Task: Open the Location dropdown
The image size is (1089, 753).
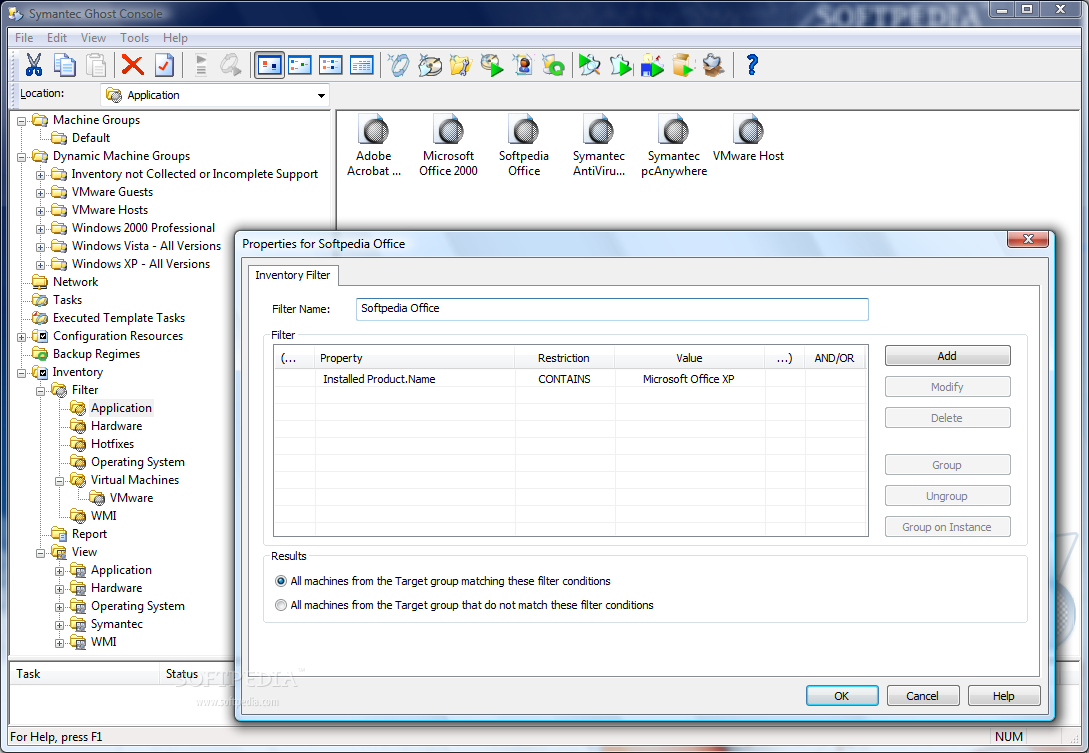Action: tap(321, 95)
